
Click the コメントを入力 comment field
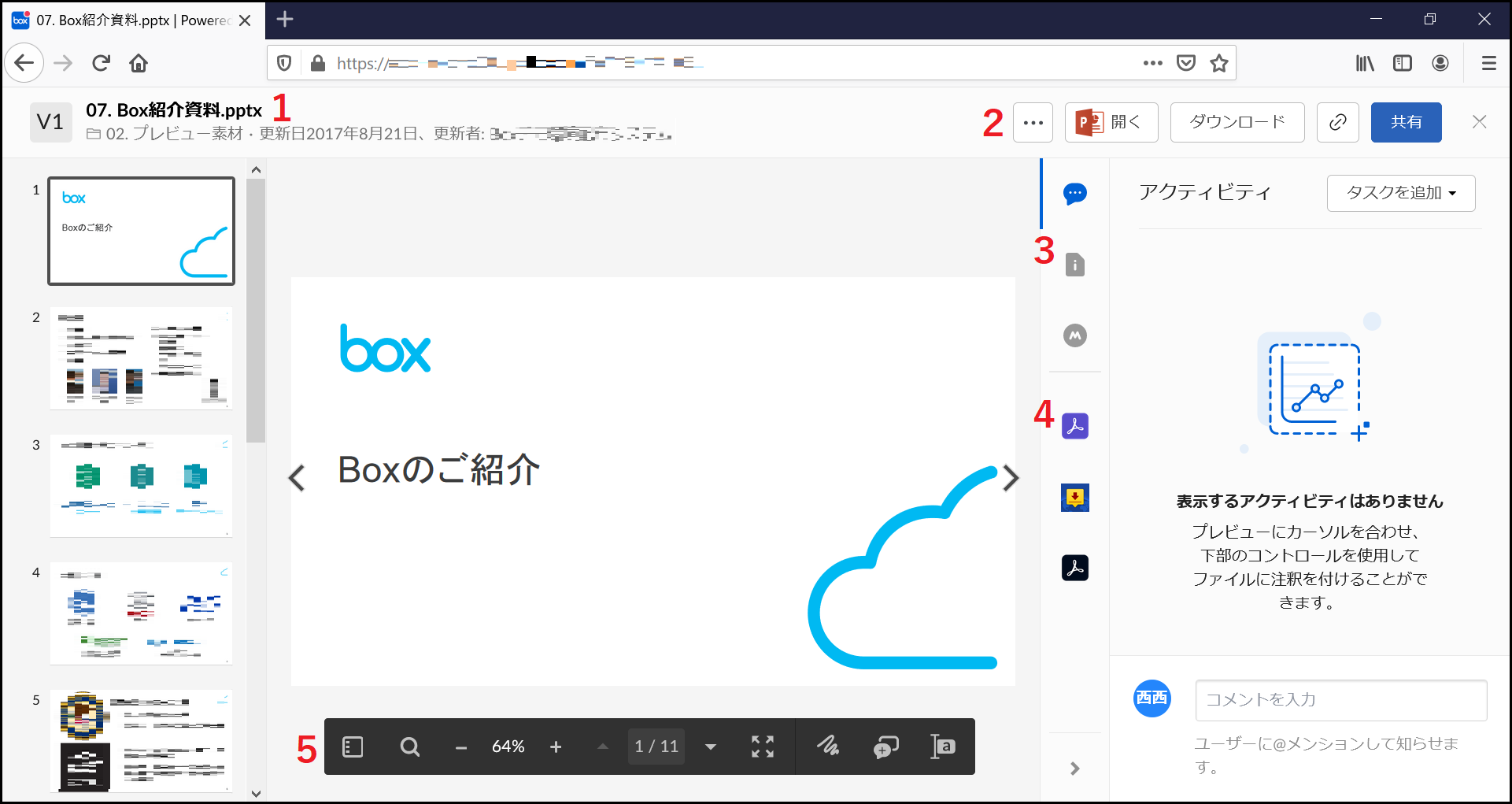tap(1341, 700)
